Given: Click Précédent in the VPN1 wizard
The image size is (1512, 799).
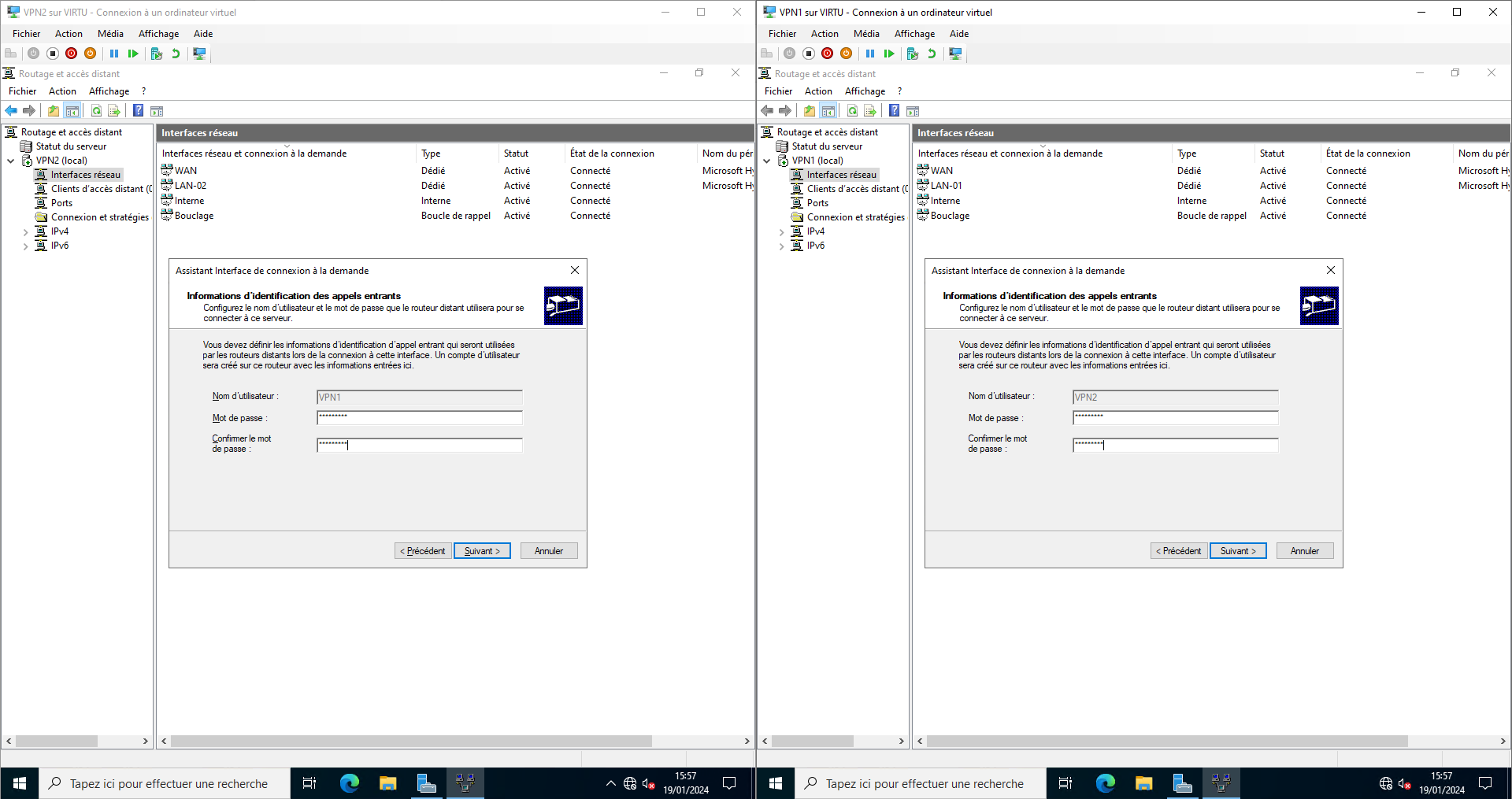Looking at the screenshot, I should coord(1178,551).
